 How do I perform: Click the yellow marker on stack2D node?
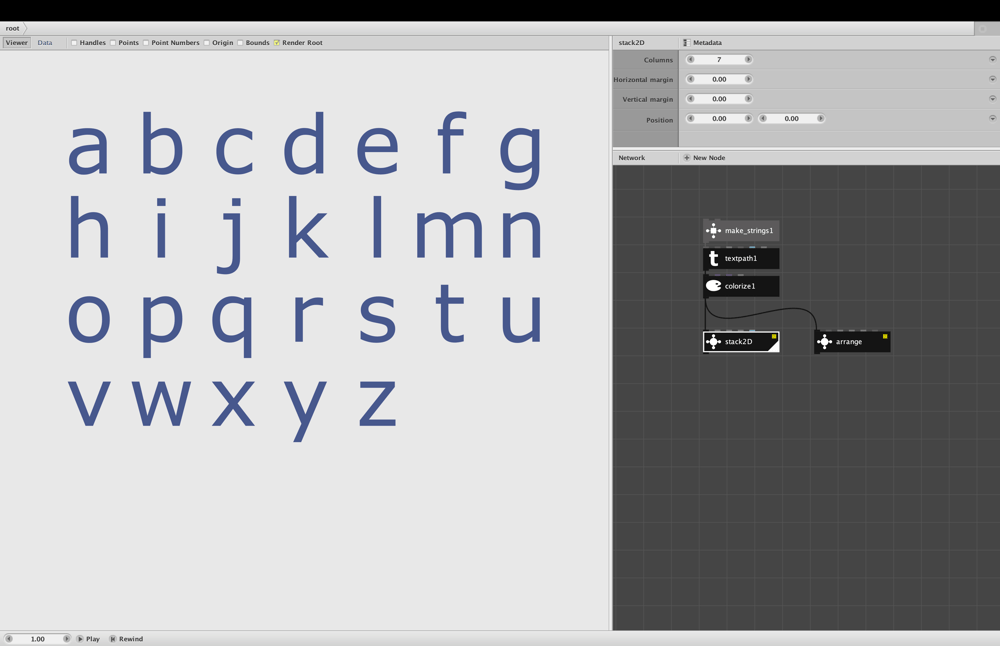point(774,336)
